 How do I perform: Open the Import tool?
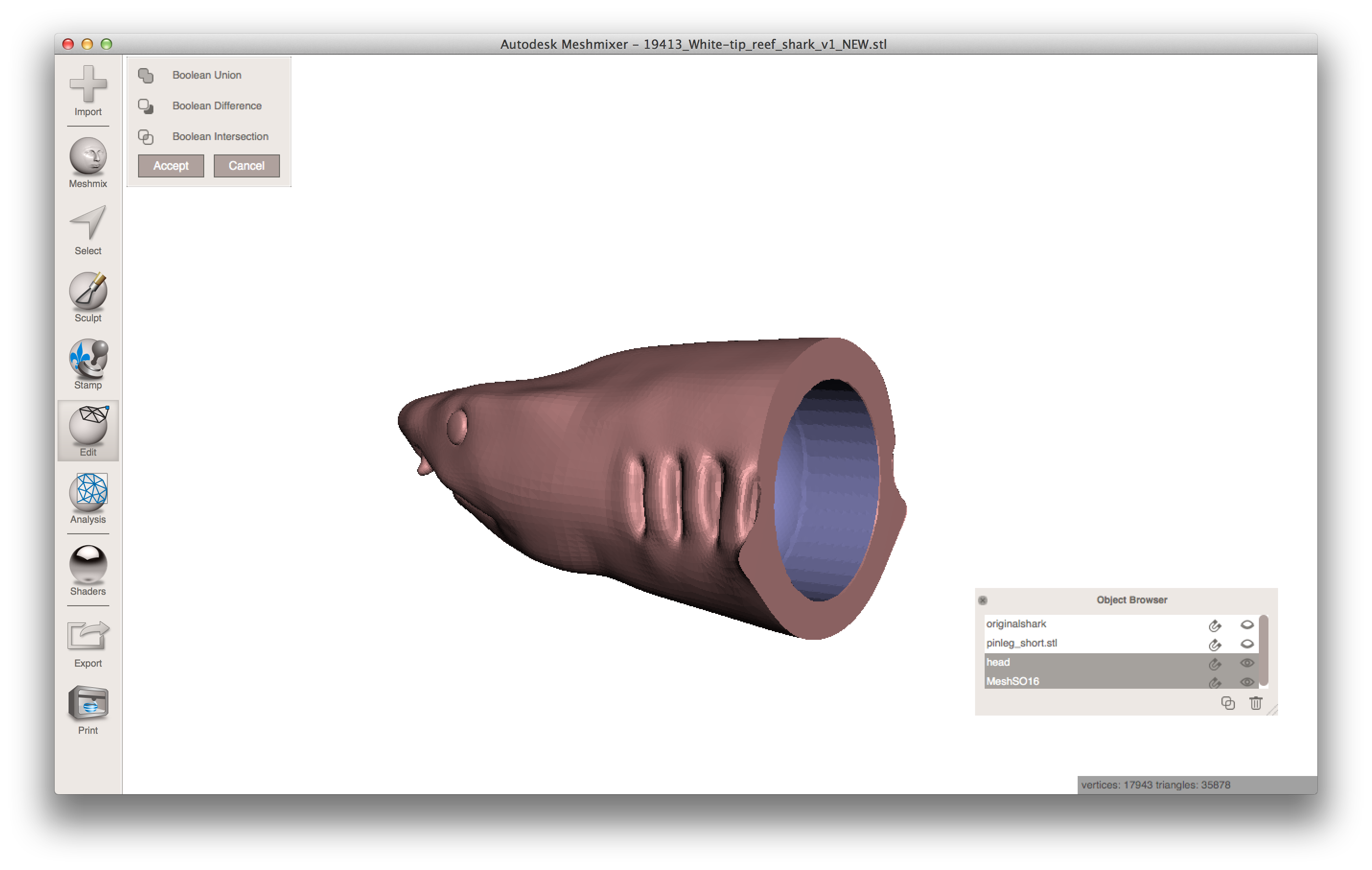[88, 91]
